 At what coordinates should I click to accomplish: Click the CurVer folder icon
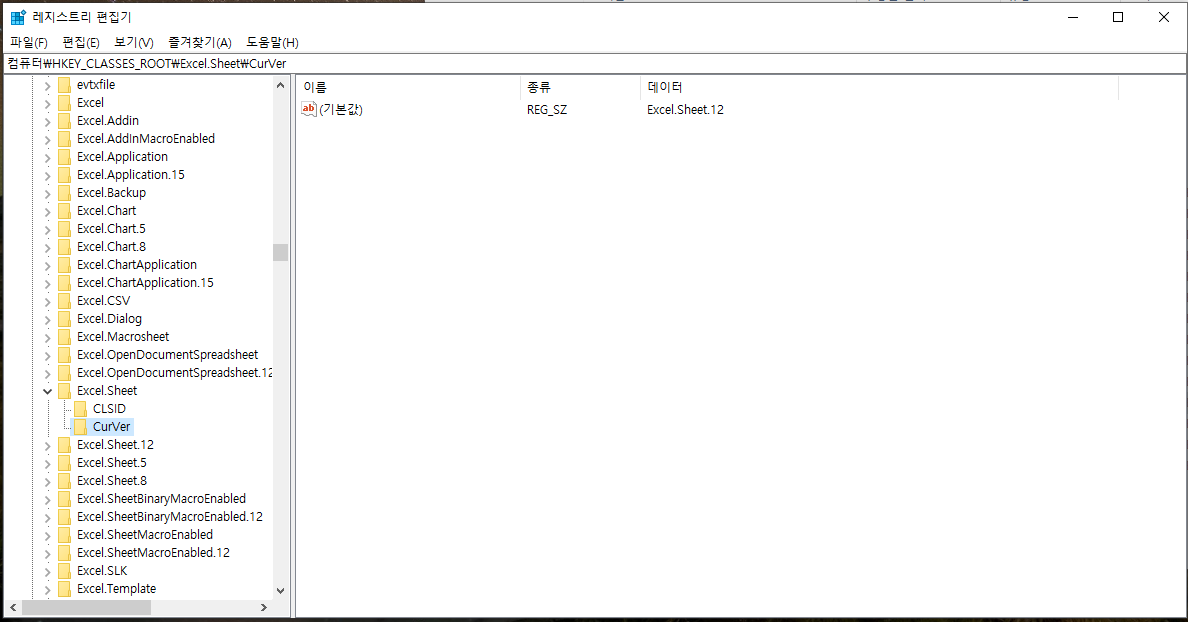pyautogui.click(x=80, y=427)
